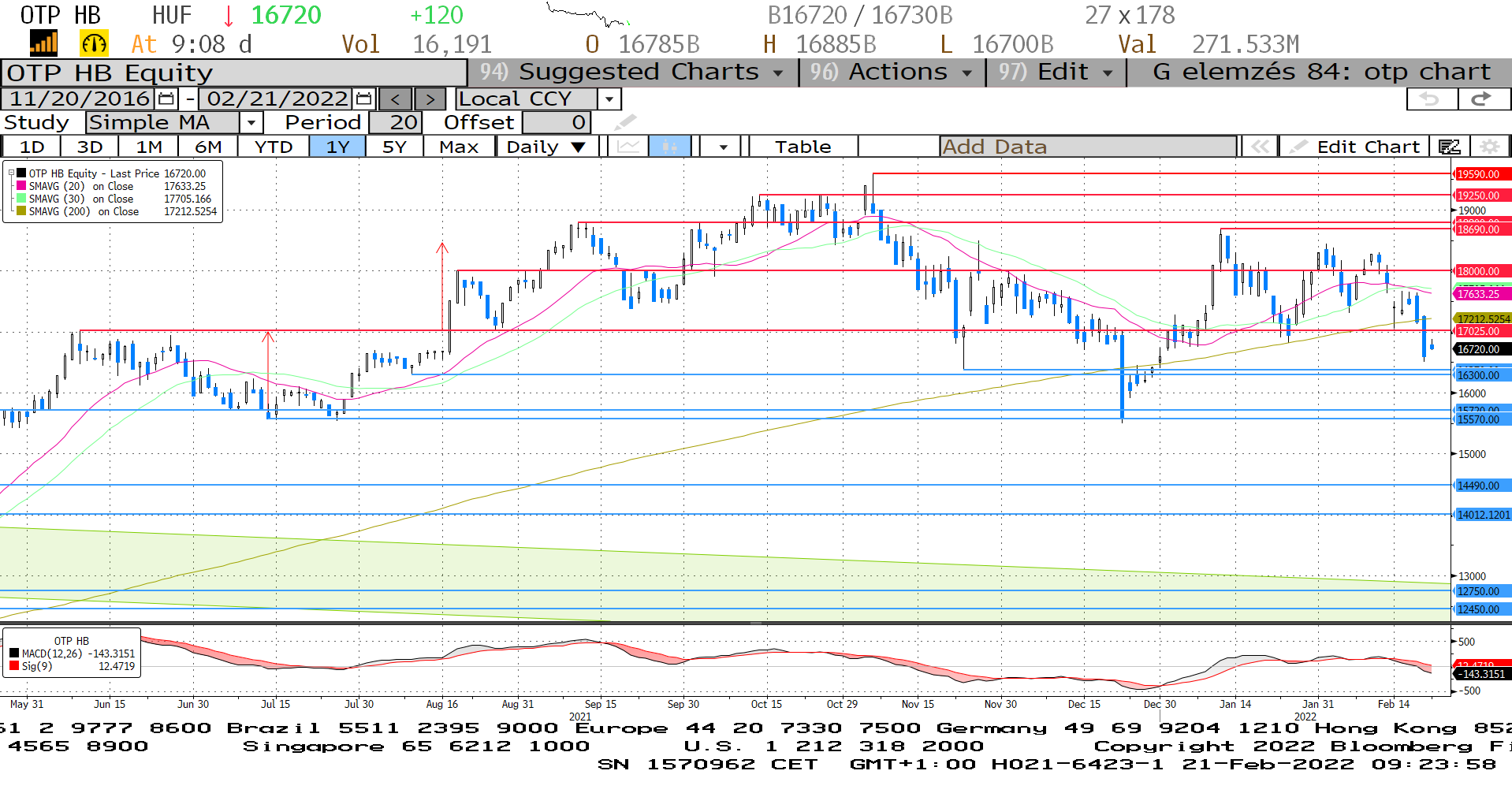
Task: Click the bar chart icon near ticker
Action: click(43, 43)
